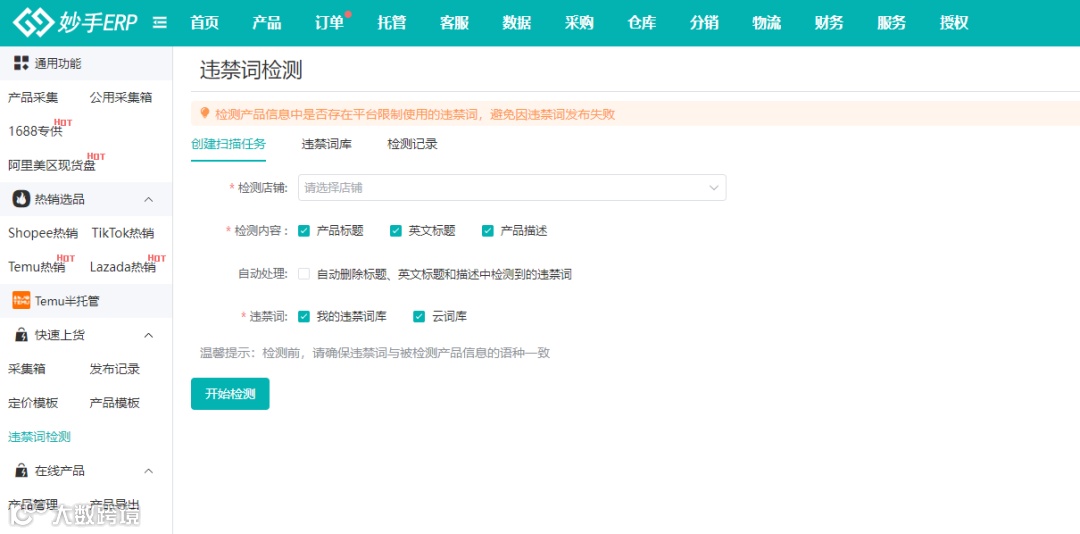Collapse the 快速上货 section chevron
1080x534 pixels.
click(148, 335)
